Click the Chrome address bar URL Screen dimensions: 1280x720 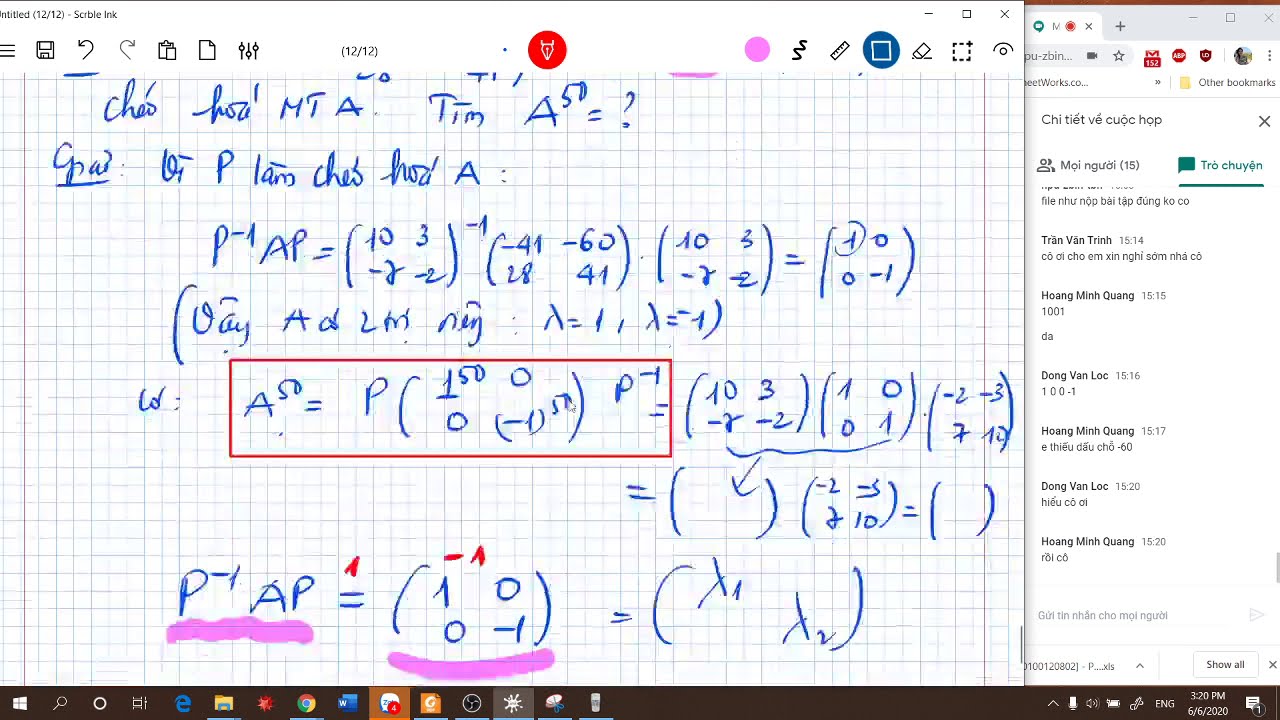[x=1050, y=56]
